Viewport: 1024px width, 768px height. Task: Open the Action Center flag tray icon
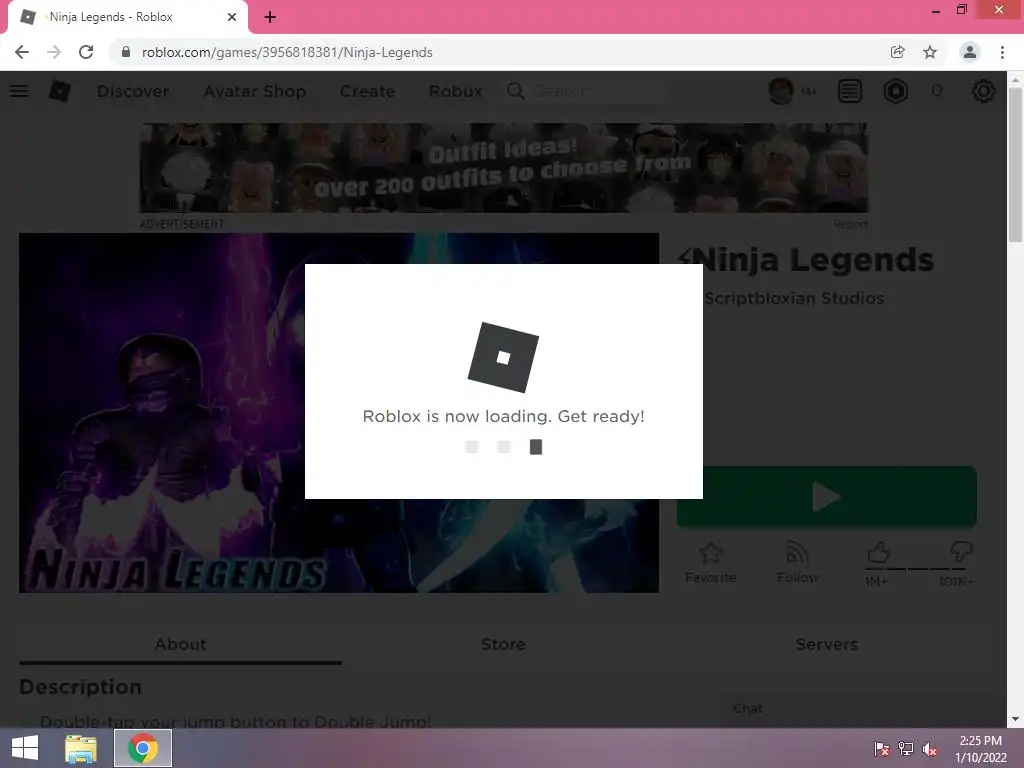882,749
